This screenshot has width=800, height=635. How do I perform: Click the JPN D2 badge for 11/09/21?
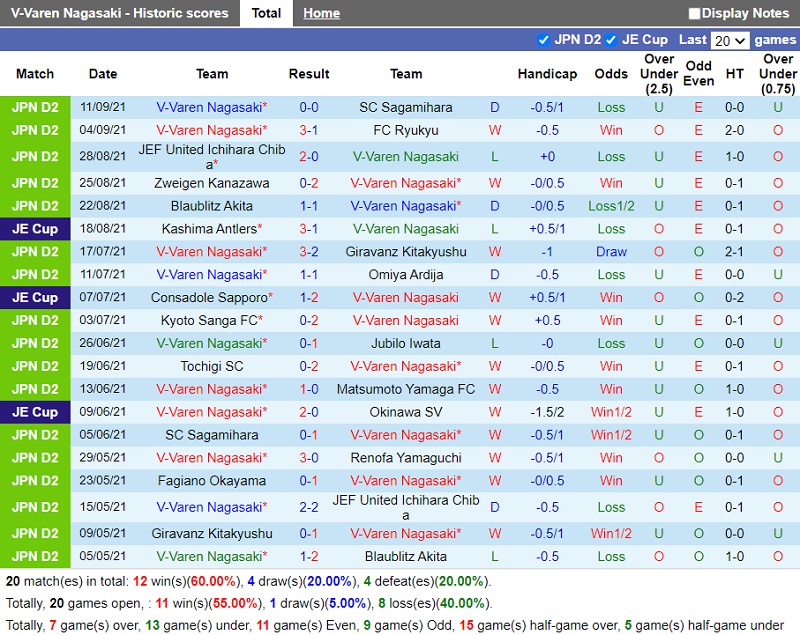coord(35,107)
